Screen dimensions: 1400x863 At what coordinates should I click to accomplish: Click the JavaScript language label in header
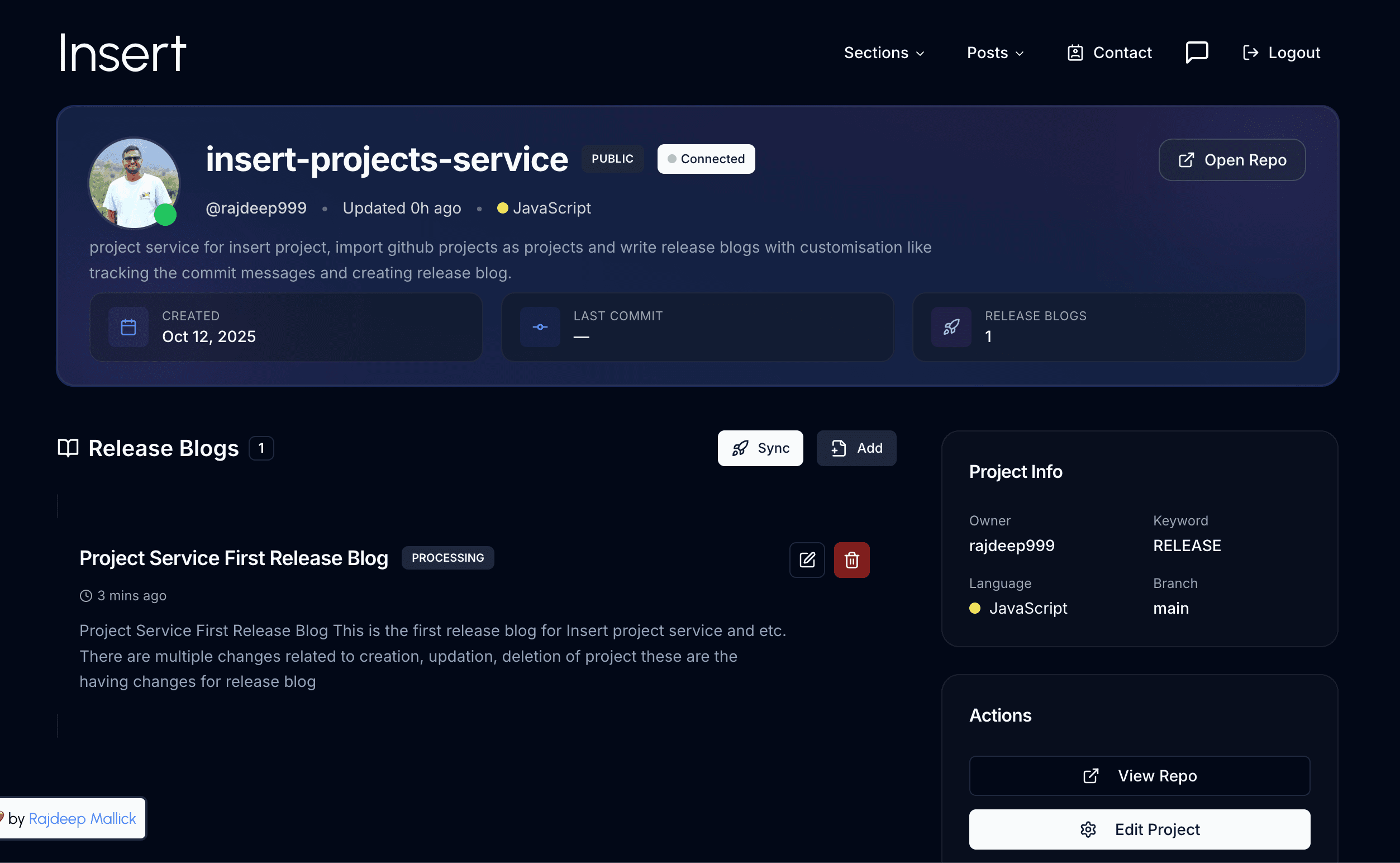[551, 208]
